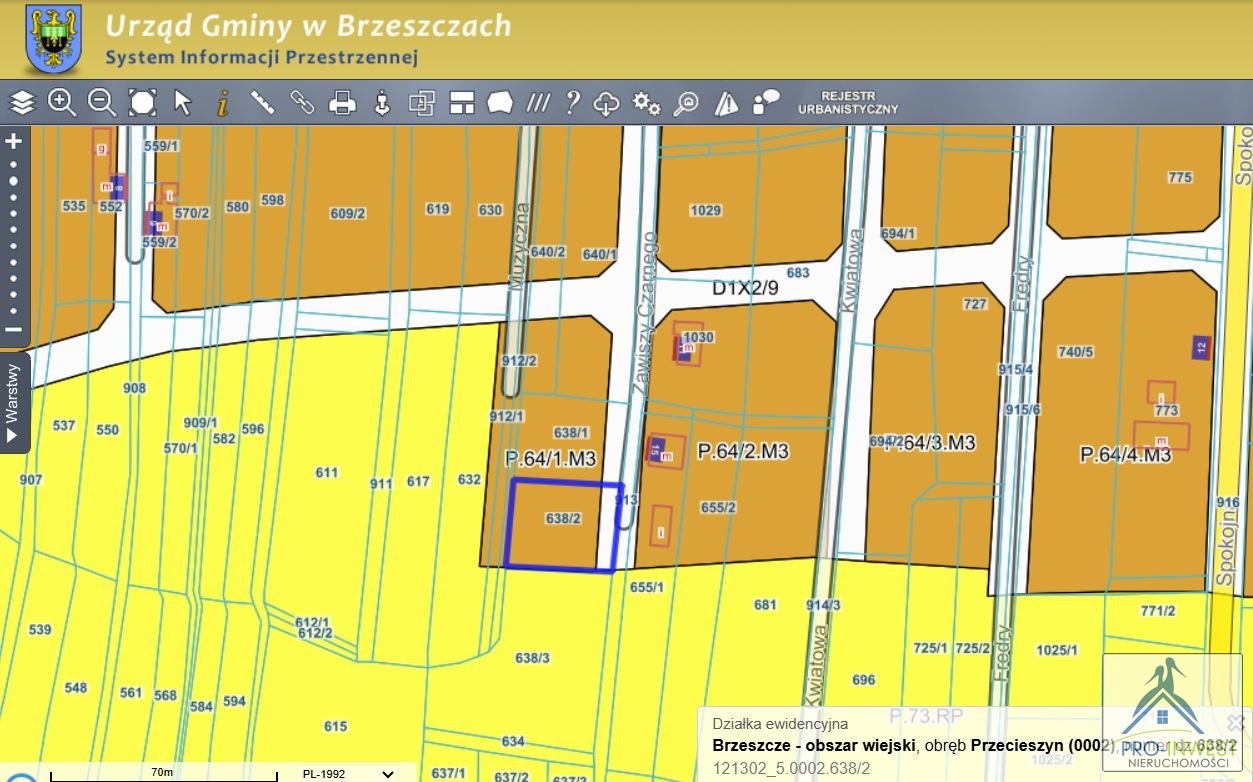Viewport: 1253px width, 782px height.
Task: Click zone label P.64/4.M3
Action: [1125, 455]
